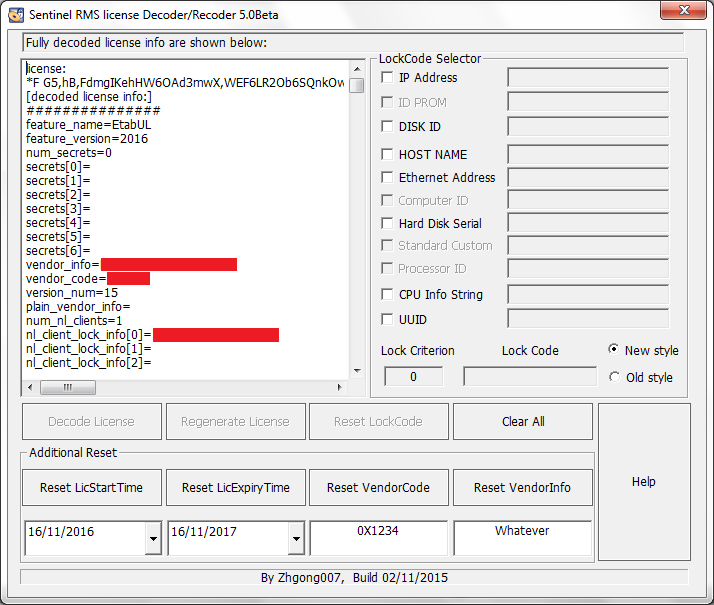Click Reset LicStartTime button
The width and height of the screenshot is (714, 605).
pyautogui.click(x=92, y=488)
